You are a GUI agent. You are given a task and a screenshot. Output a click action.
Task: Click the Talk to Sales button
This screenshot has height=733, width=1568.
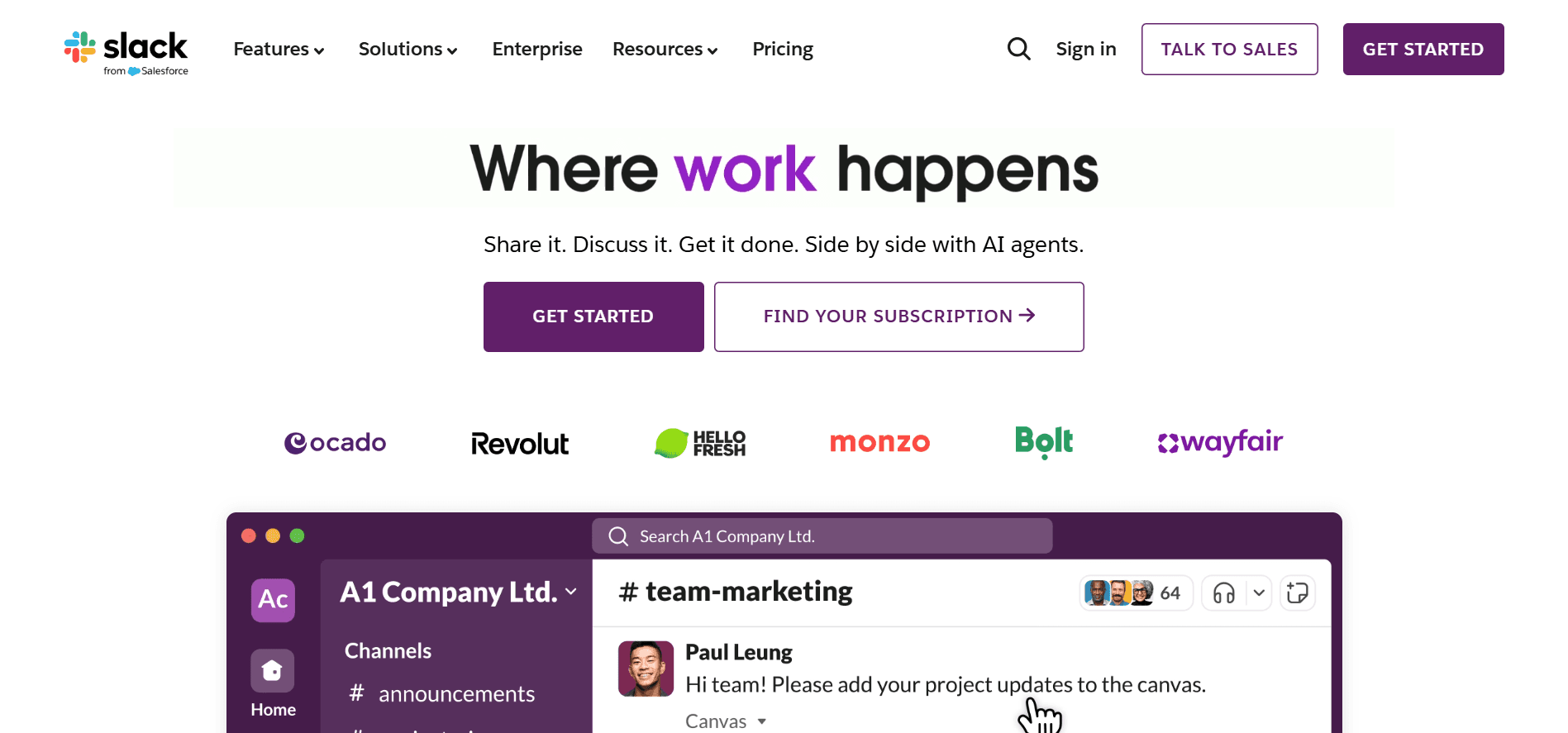click(1229, 49)
